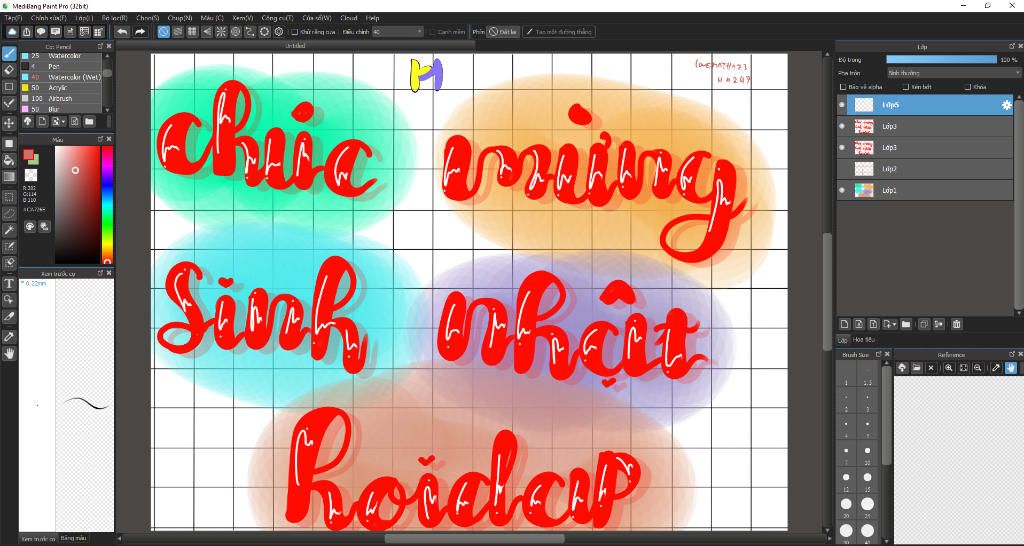Click the Redo arrow in toolbar
Viewport: 1024px width, 546px height.
[x=140, y=31]
